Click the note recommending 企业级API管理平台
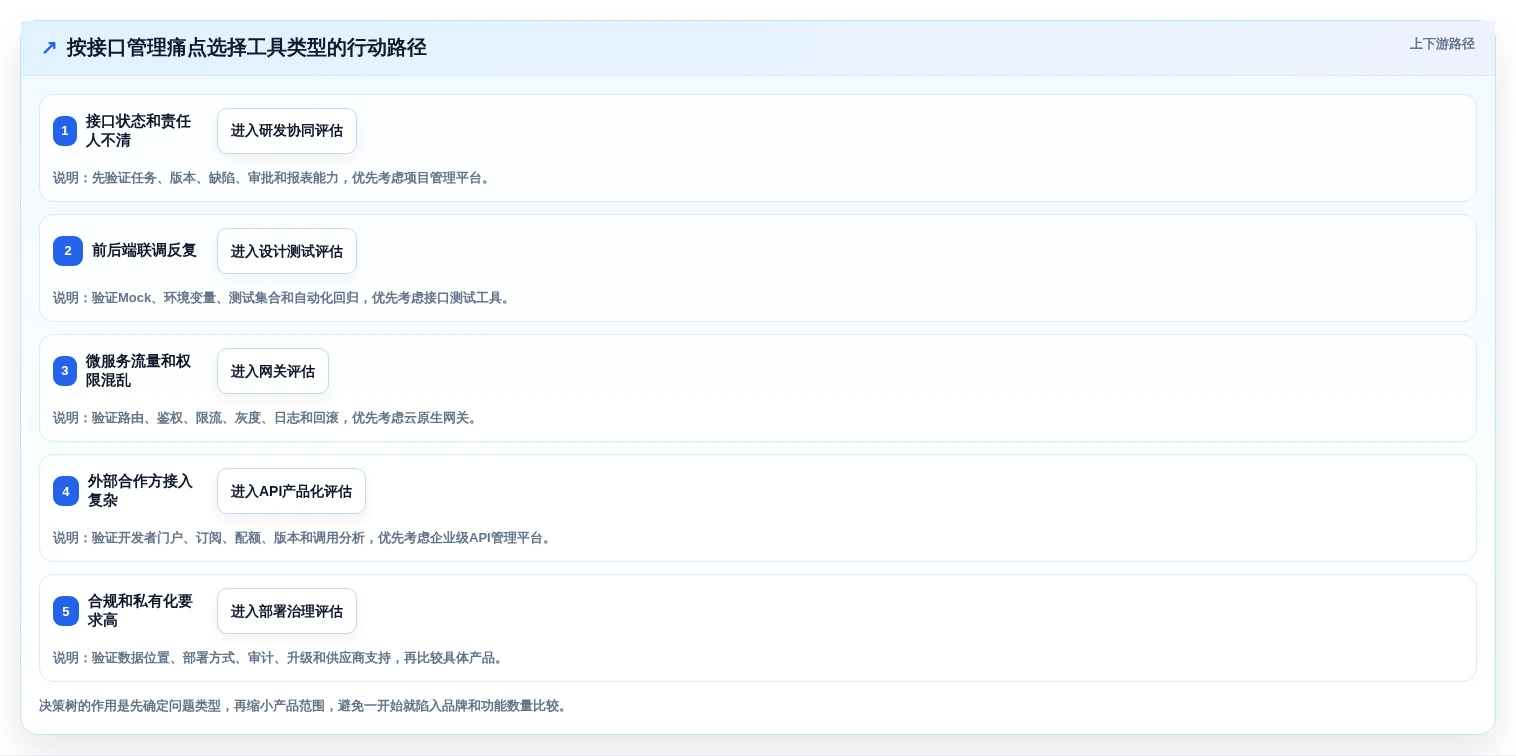 click(x=304, y=538)
